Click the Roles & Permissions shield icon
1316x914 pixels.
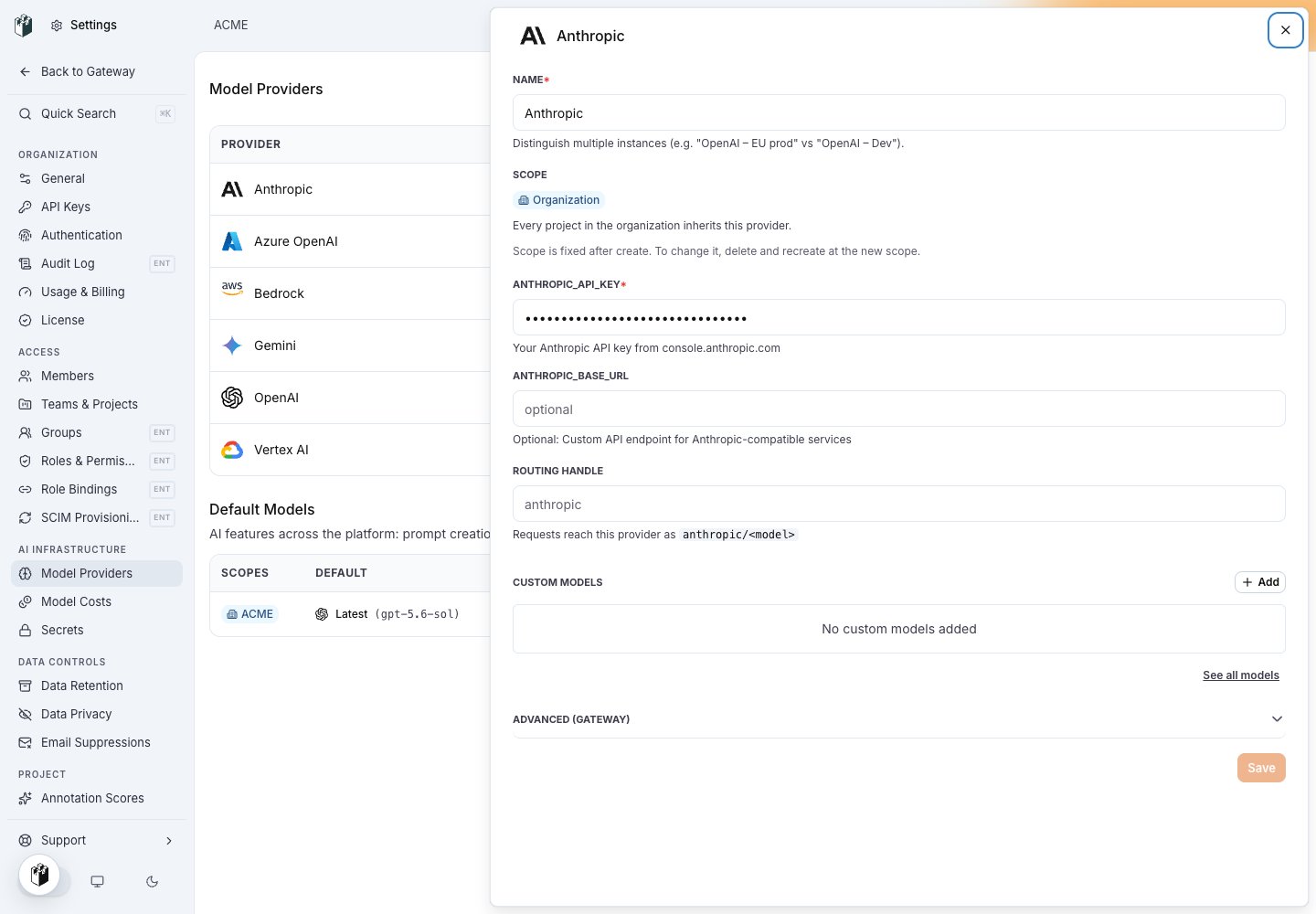tap(26, 461)
